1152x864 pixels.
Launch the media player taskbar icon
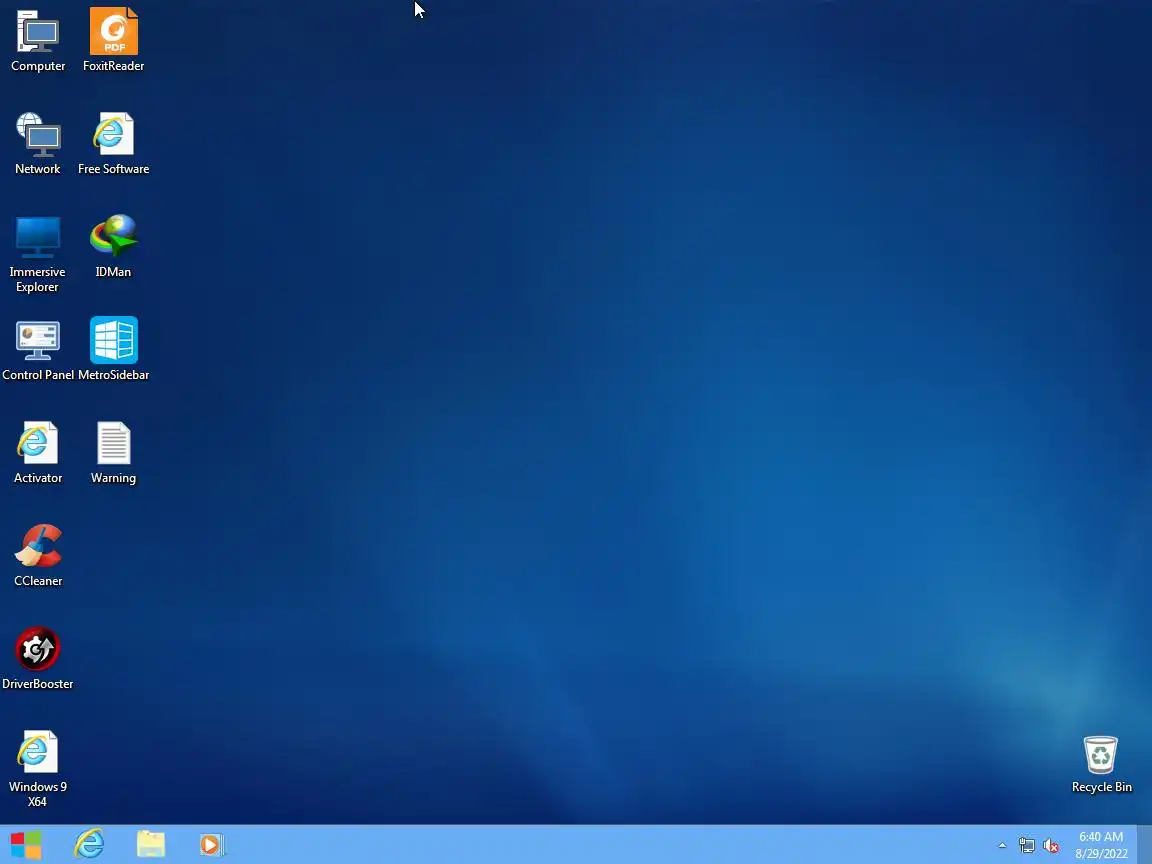point(212,844)
